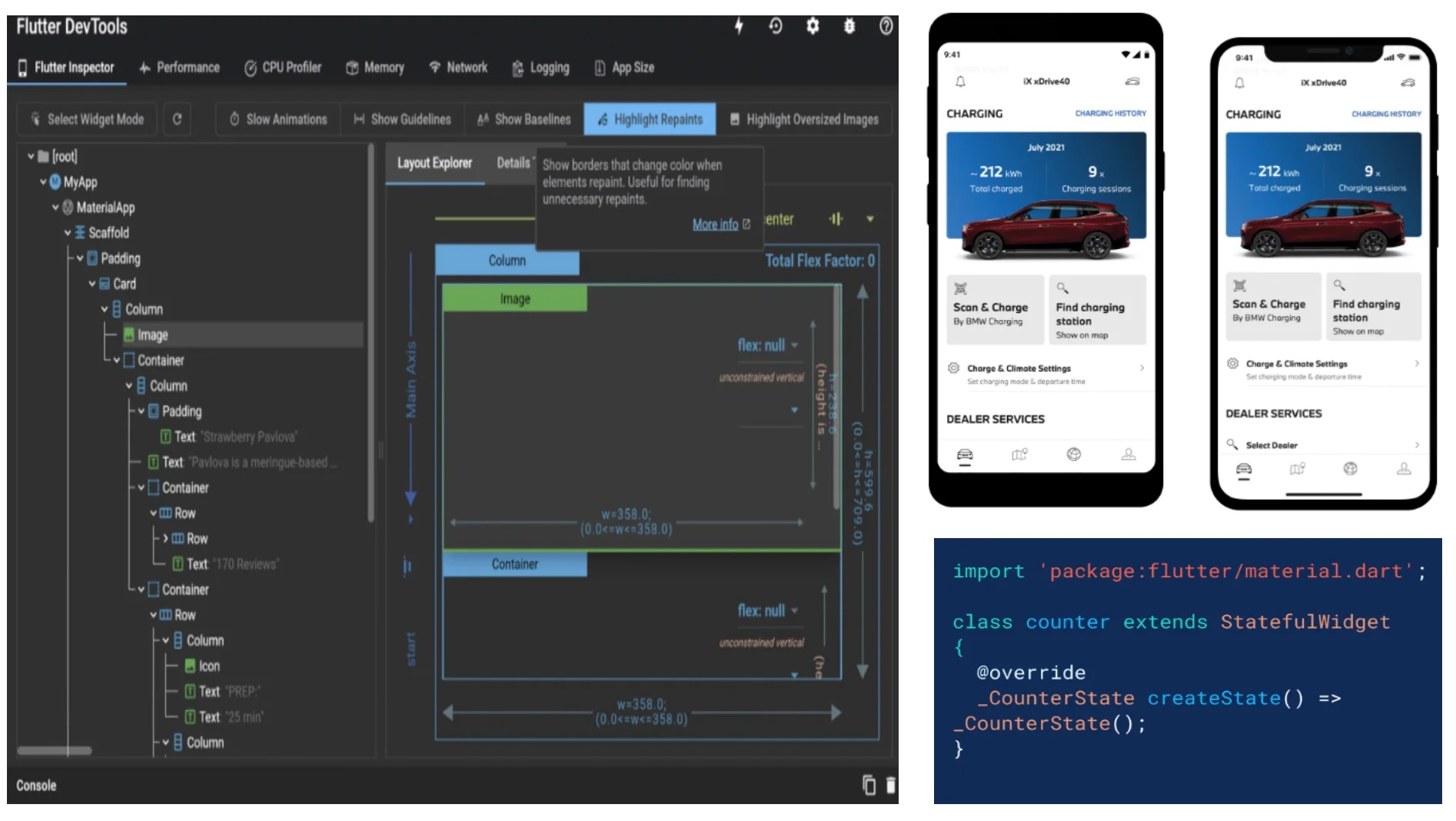Click the bug report icon
This screenshot has width=1456, height=821.
pyautogui.click(x=849, y=27)
